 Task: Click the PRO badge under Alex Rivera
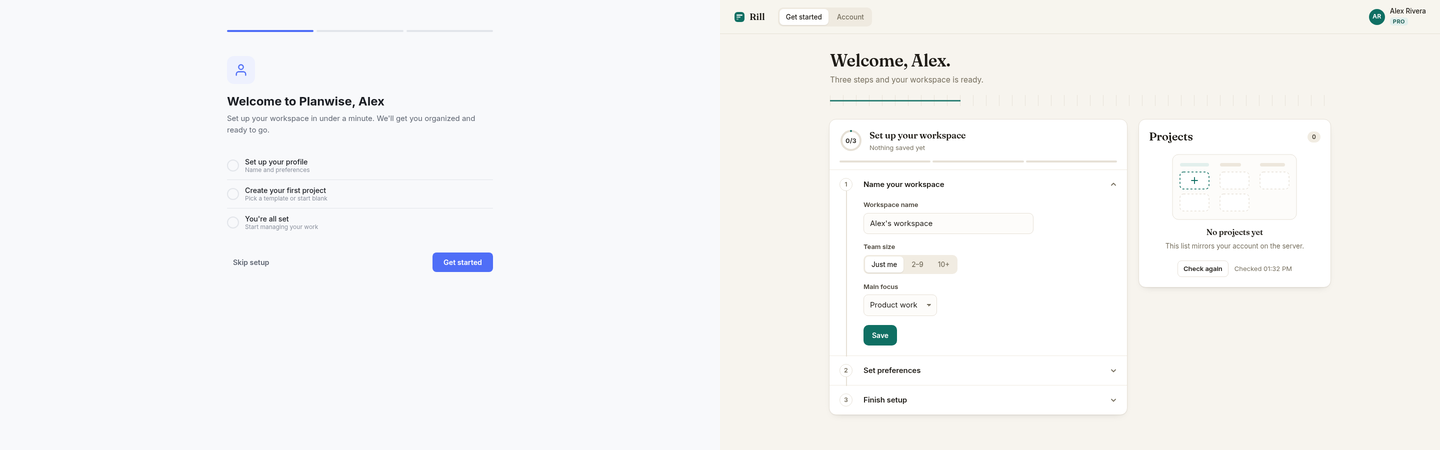pyautogui.click(x=1398, y=21)
